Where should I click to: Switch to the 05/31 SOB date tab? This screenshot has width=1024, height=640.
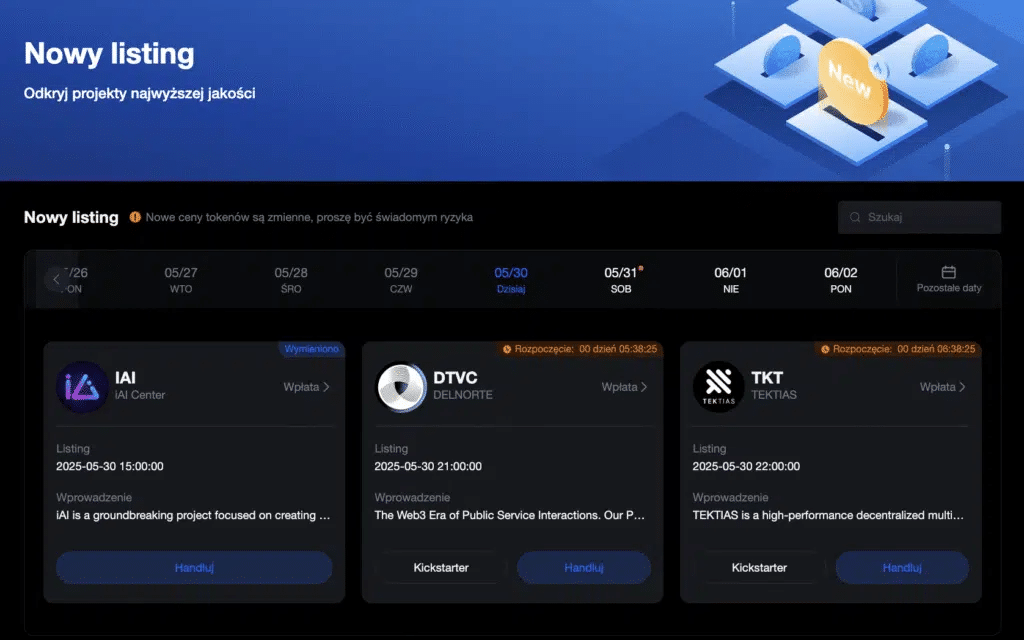(620, 280)
